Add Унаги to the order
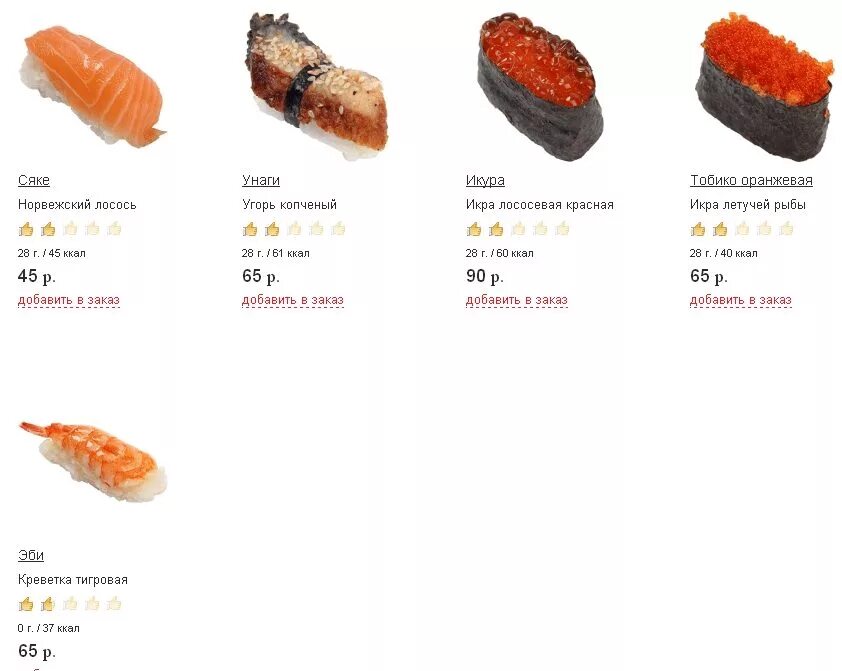 [x=293, y=300]
